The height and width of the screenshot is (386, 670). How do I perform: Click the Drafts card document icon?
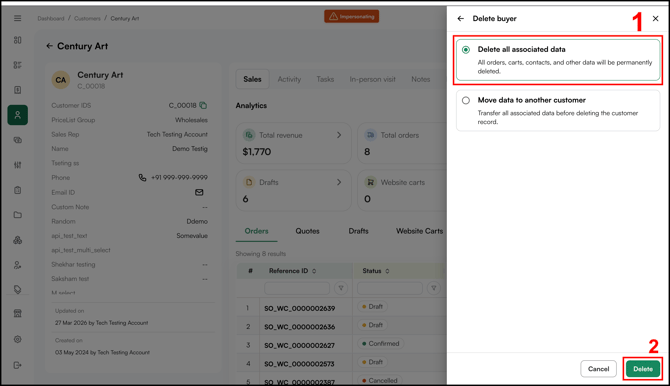tap(249, 182)
